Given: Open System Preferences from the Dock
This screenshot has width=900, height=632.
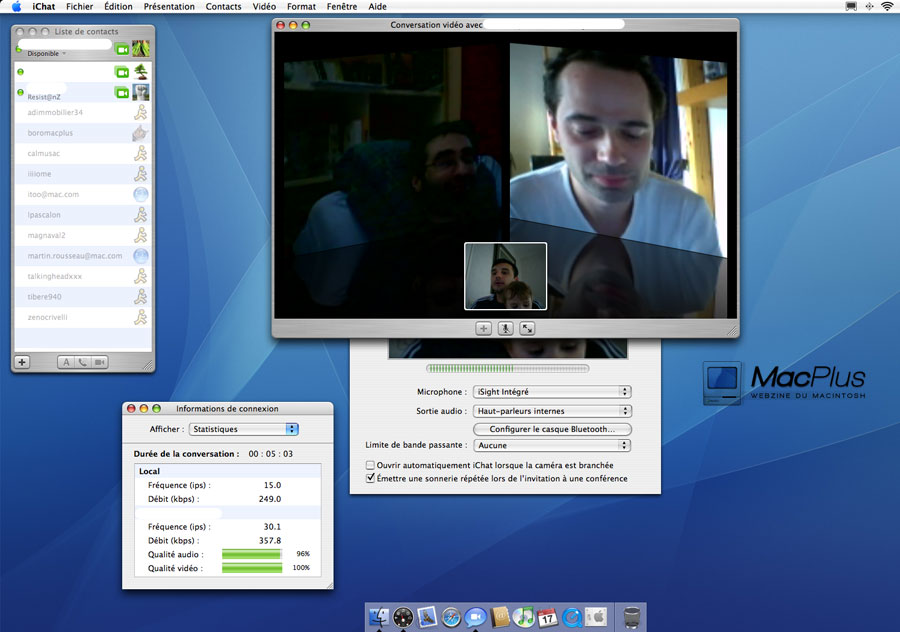Looking at the screenshot, I should coord(596,617).
